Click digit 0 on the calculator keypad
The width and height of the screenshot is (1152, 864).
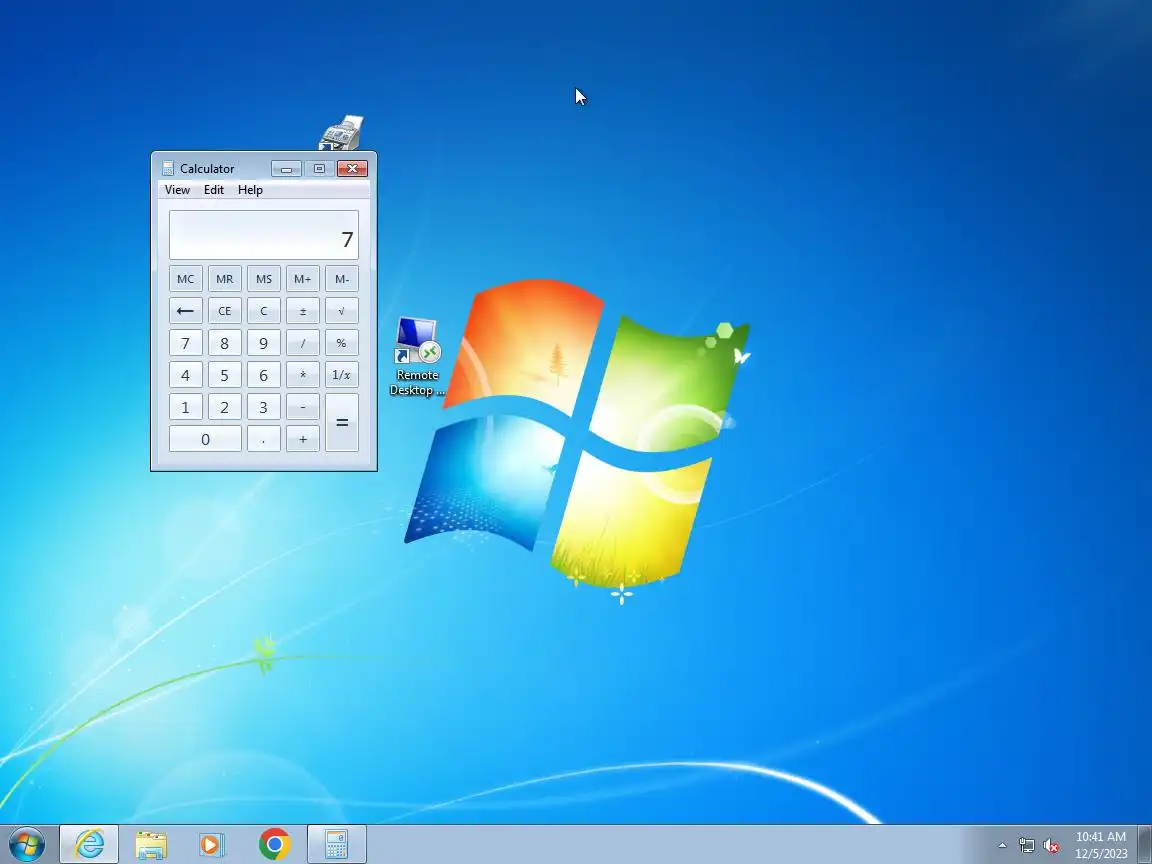point(206,439)
